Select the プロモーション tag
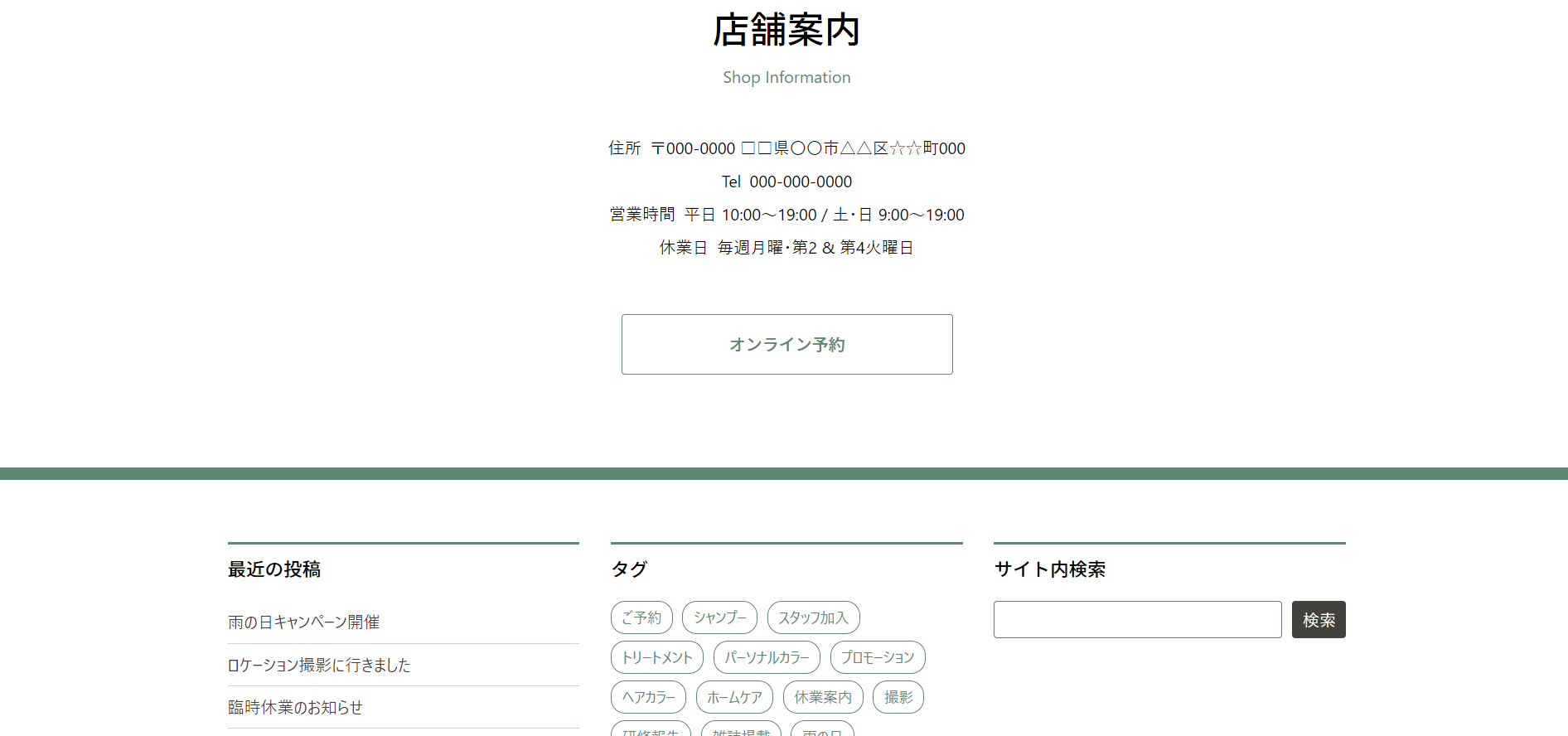 point(878,657)
